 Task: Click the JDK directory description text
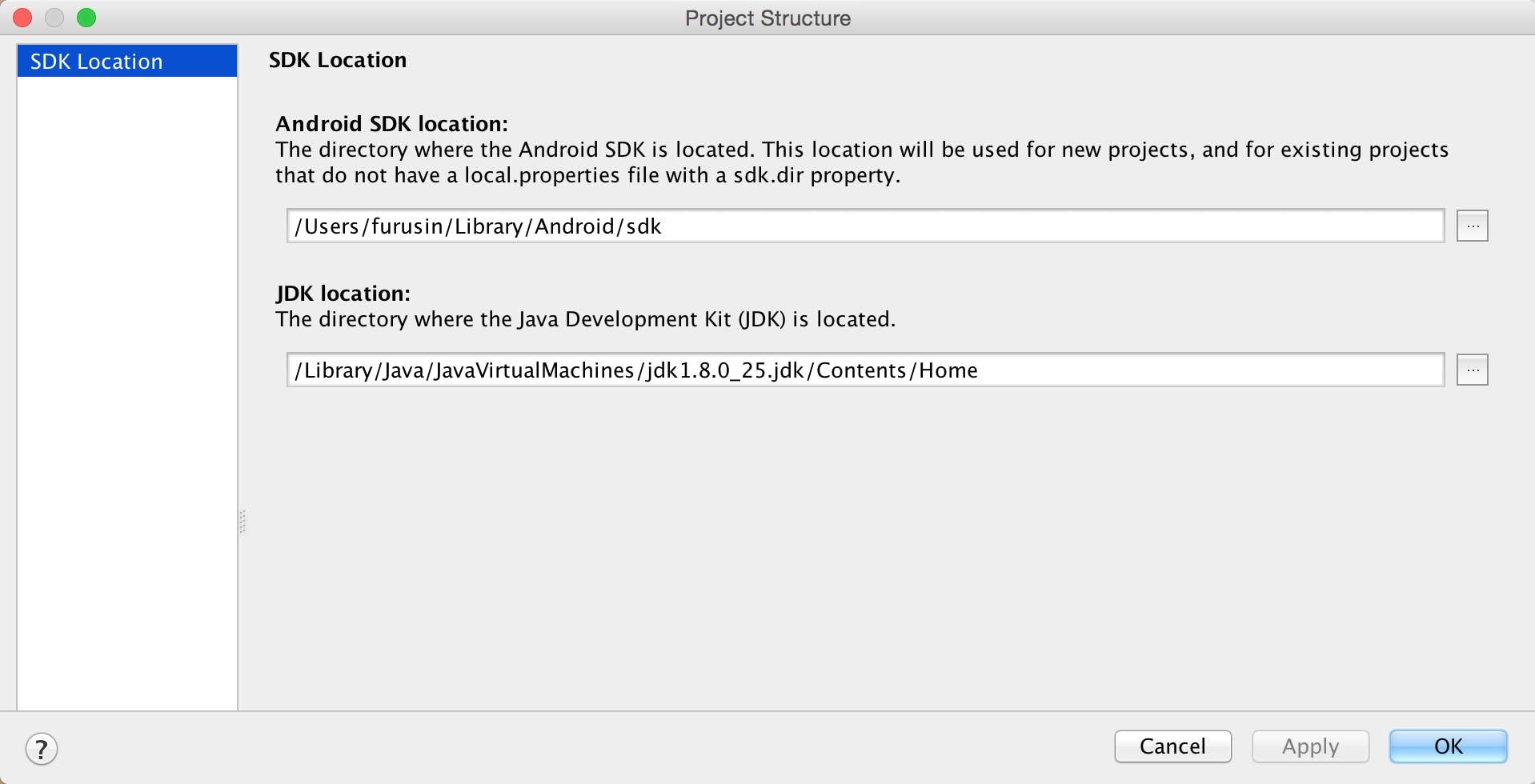(585, 319)
